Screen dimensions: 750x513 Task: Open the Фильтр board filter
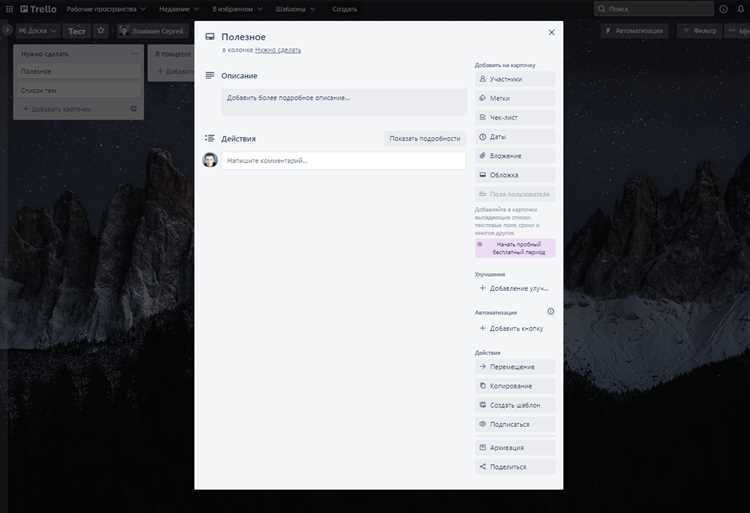pos(699,31)
